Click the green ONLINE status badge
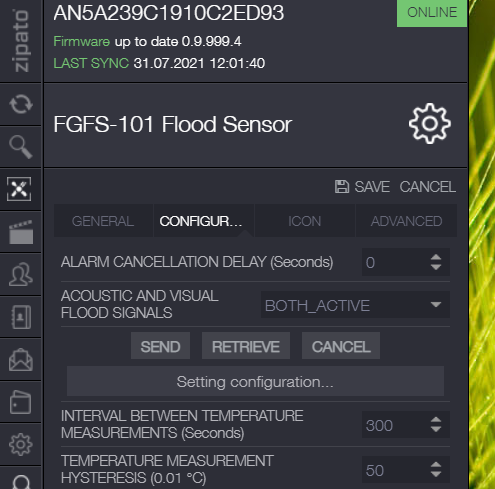The width and height of the screenshot is (495, 489). [432, 13]
